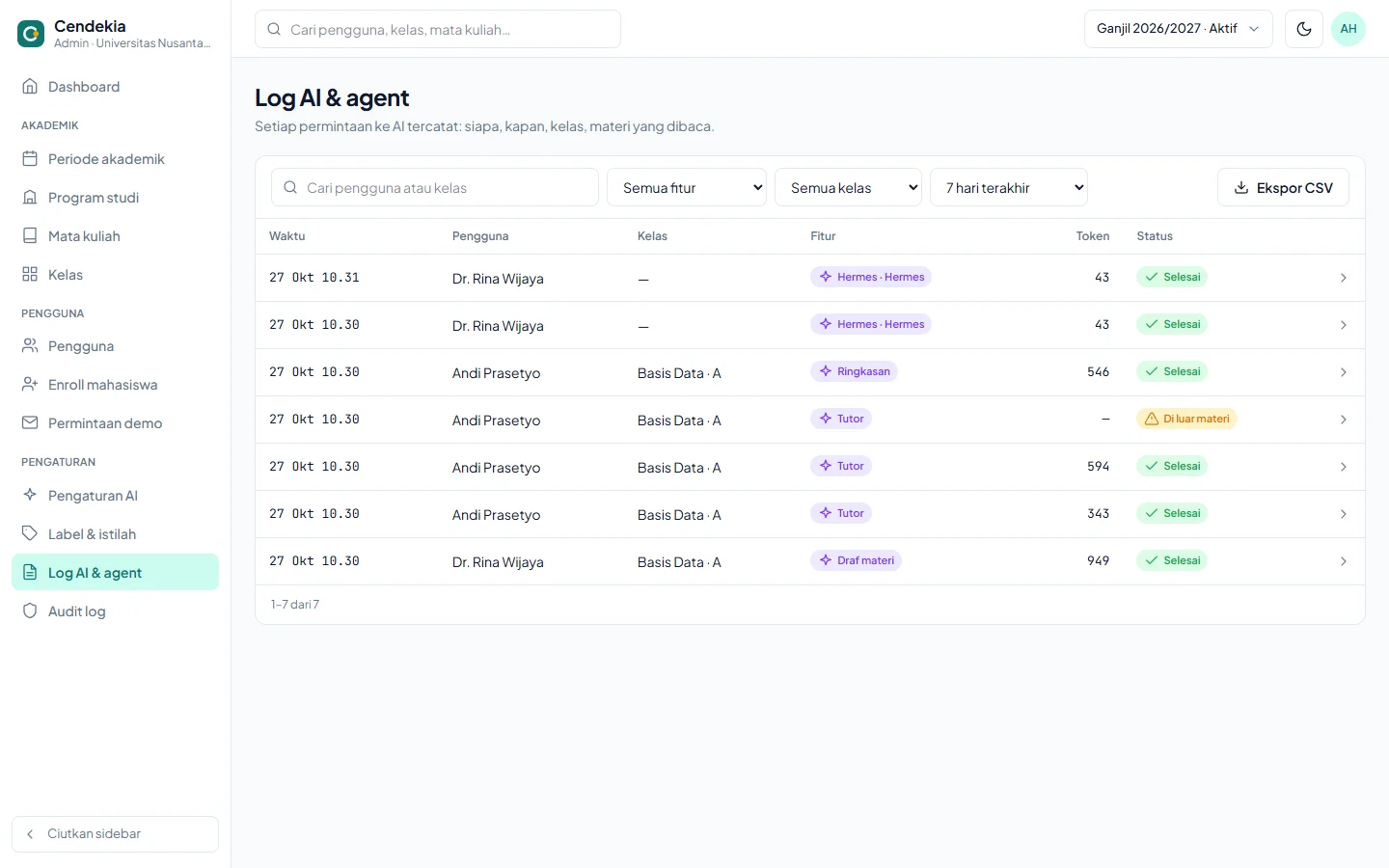Open the Semua fitur filter dropdown
The image size is (1389, 868).
687,187
